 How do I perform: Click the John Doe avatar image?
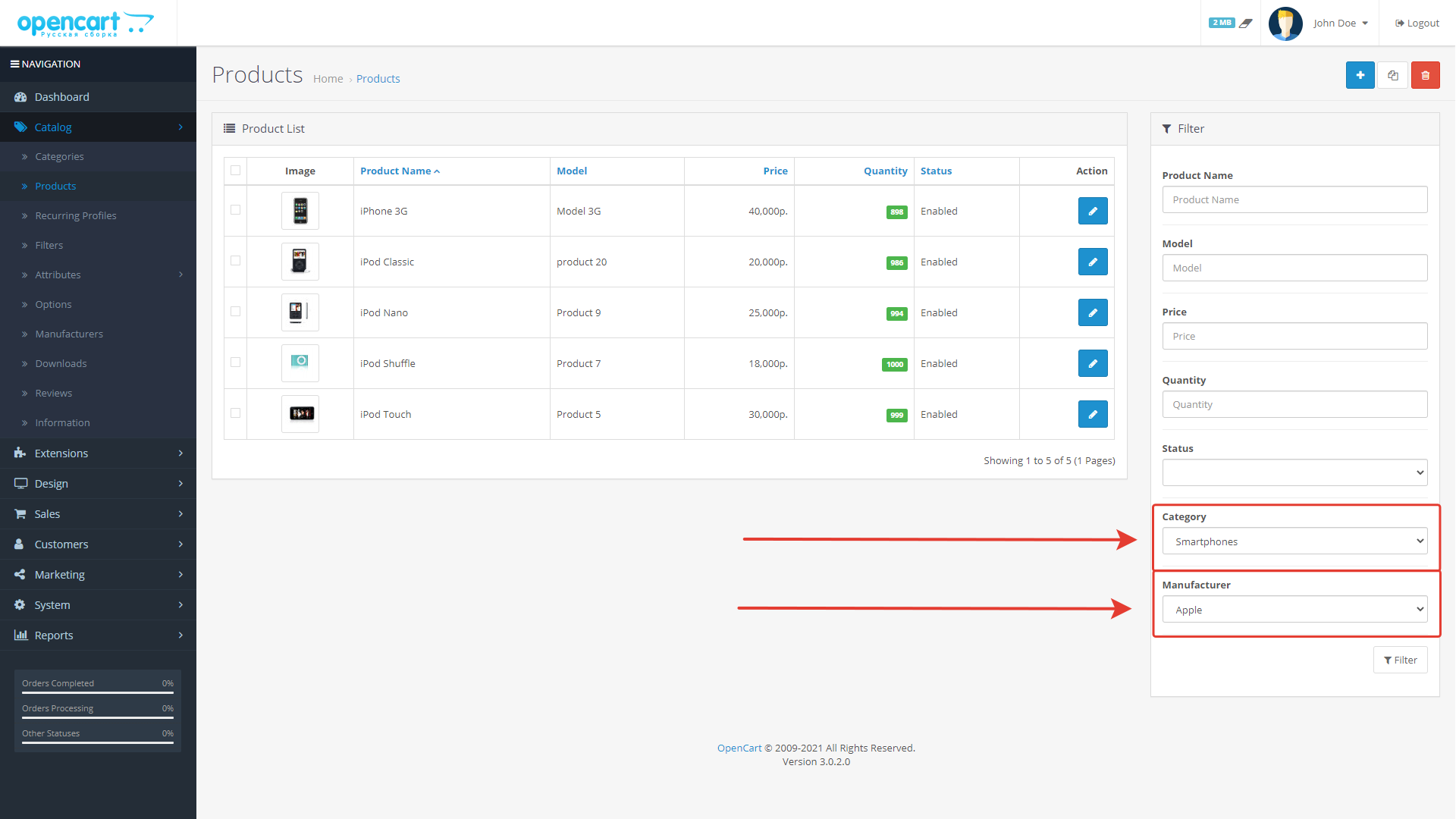click(1285, 23)
